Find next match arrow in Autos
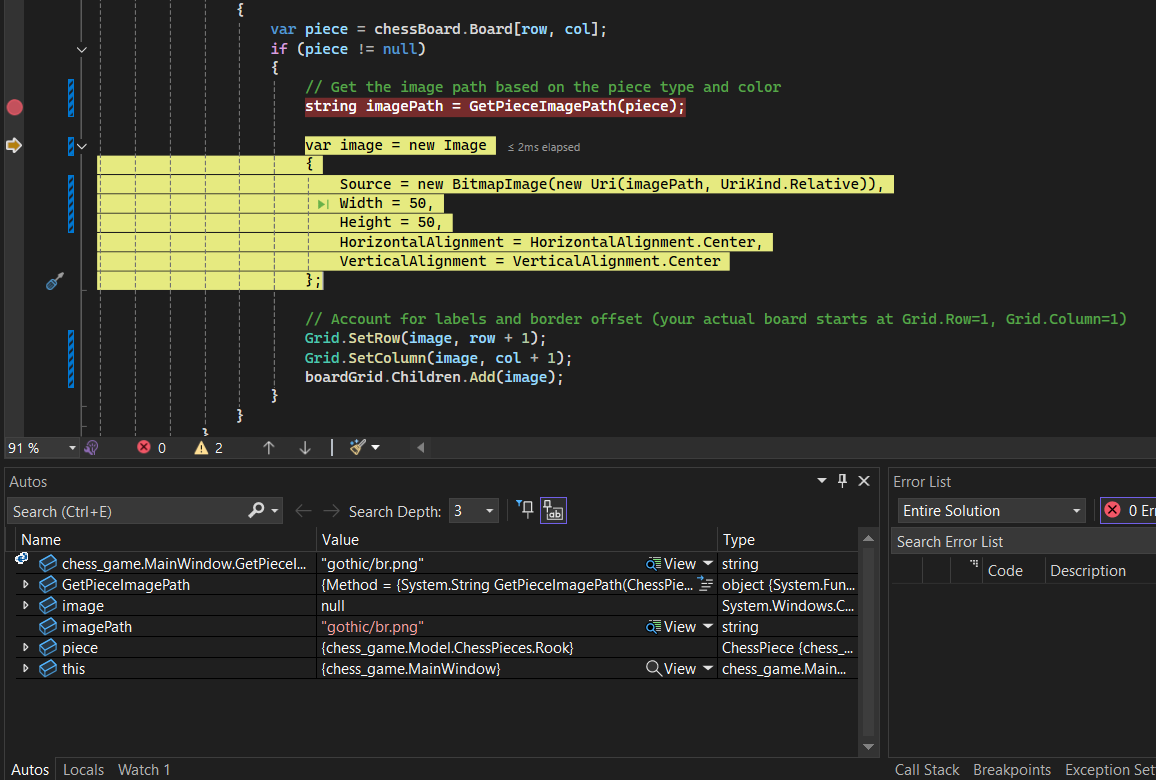The width and height of the screenshot is (1156, 780). [332, 511]
